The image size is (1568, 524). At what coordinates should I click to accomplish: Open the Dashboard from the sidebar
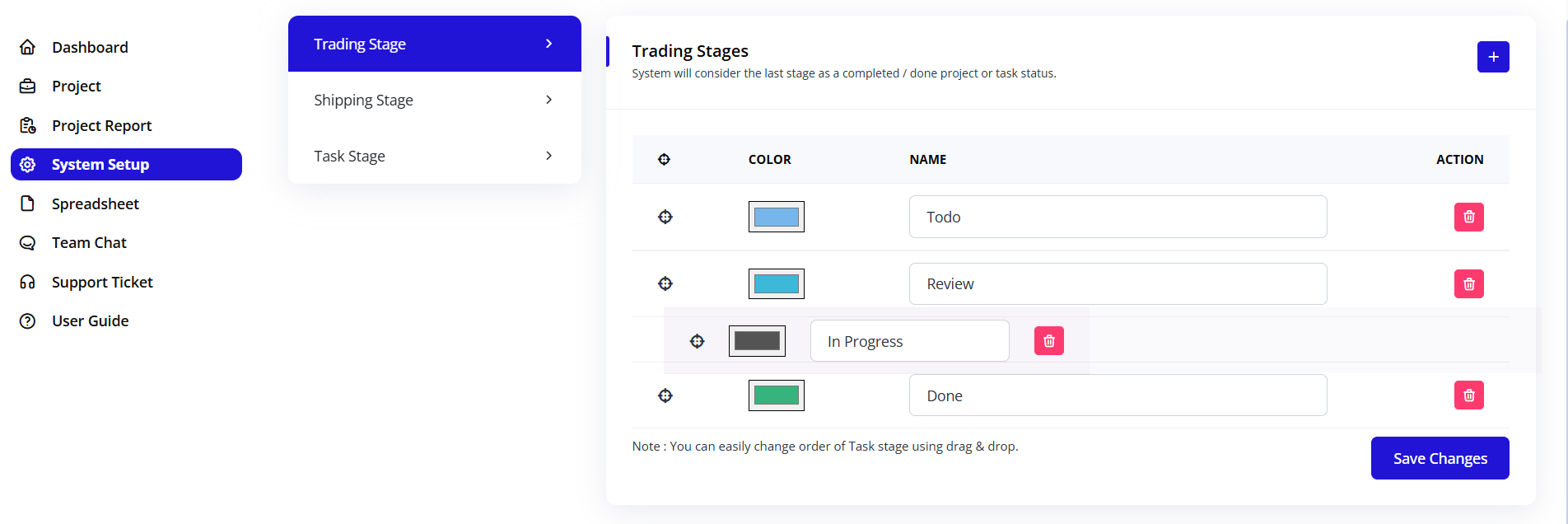(90, 47)
